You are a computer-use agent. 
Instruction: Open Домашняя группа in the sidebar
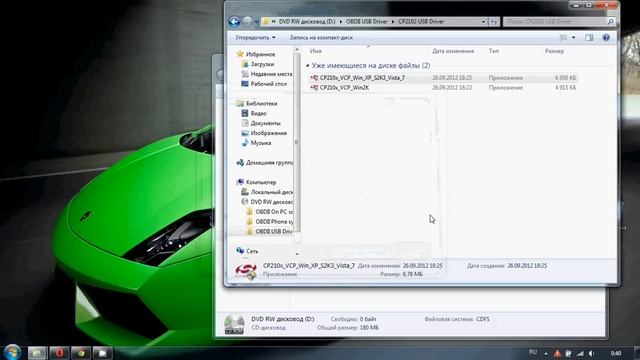(269, 162)
